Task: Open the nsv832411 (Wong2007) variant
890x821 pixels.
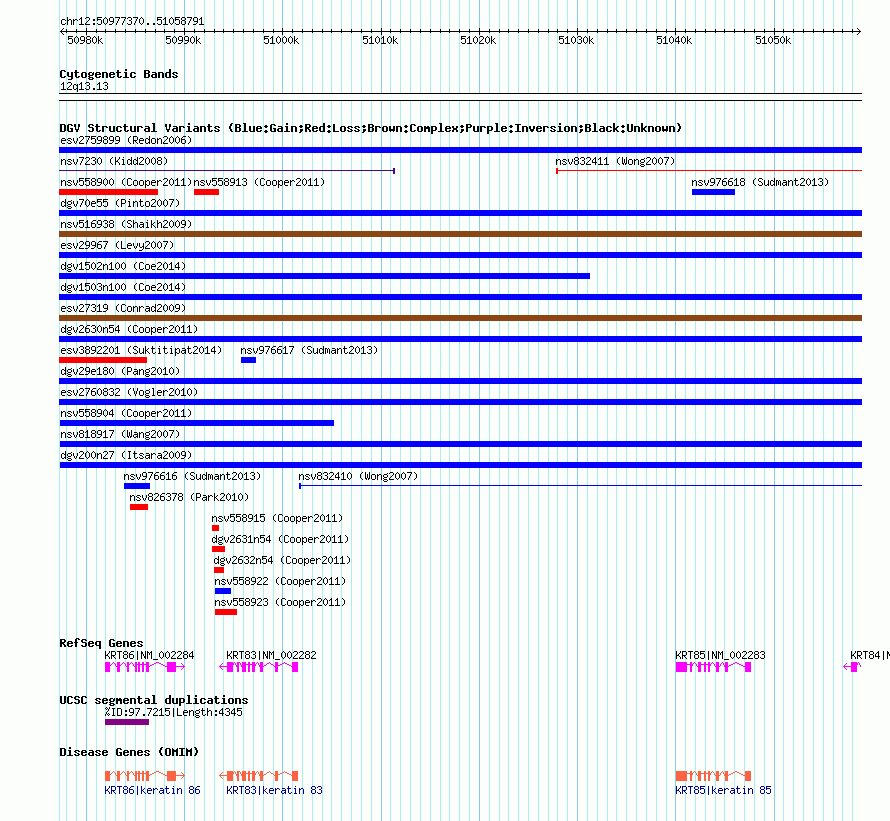Action: click(x=615, y=161)
